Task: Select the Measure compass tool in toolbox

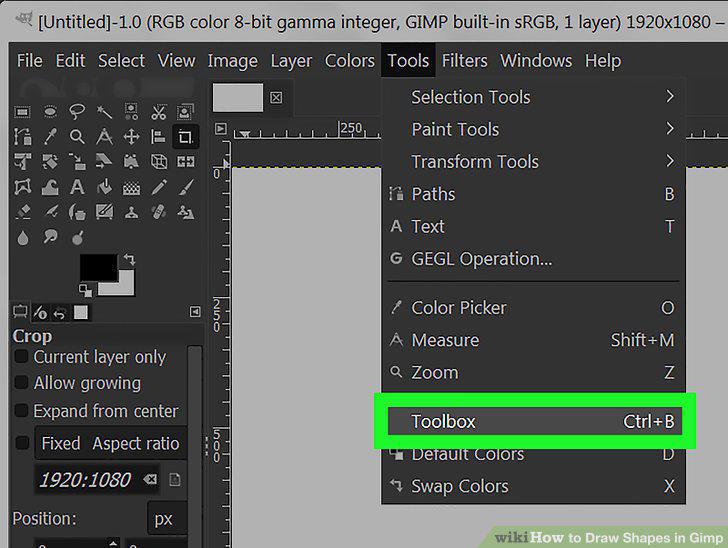Action: pyautogui.click(x=104, y=137)
